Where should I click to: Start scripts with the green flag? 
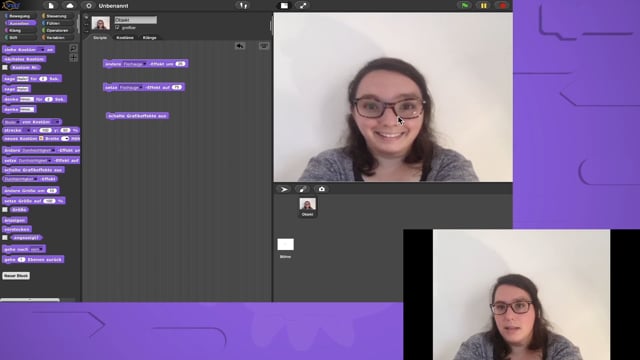coord(464,5)
